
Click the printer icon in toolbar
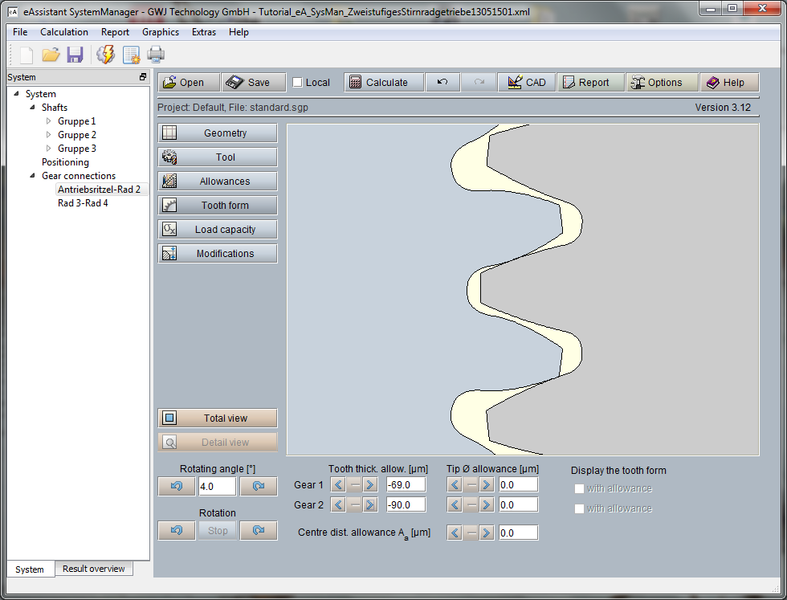(156, 55)
